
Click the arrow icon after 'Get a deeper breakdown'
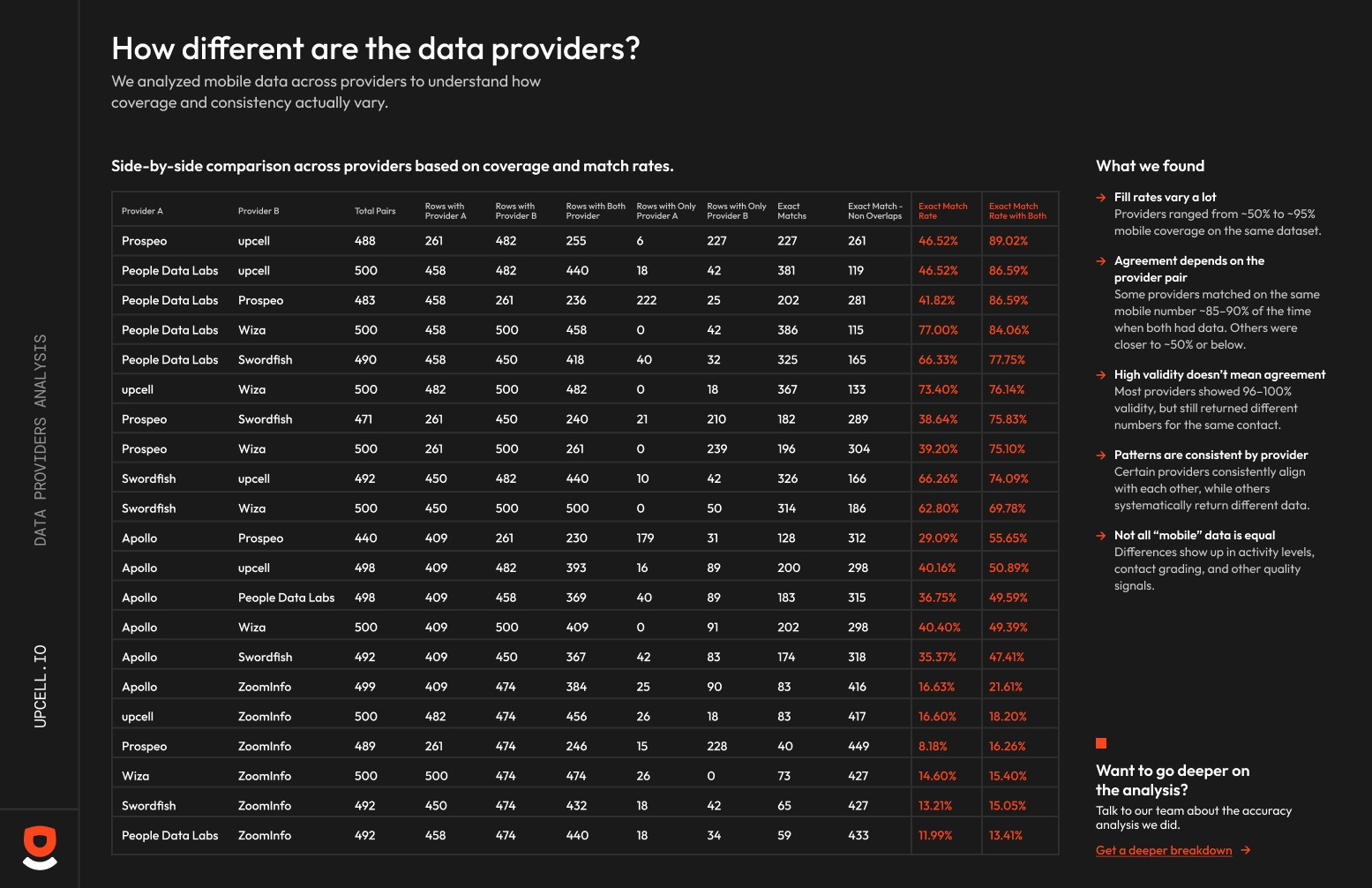pos(1246,851)
